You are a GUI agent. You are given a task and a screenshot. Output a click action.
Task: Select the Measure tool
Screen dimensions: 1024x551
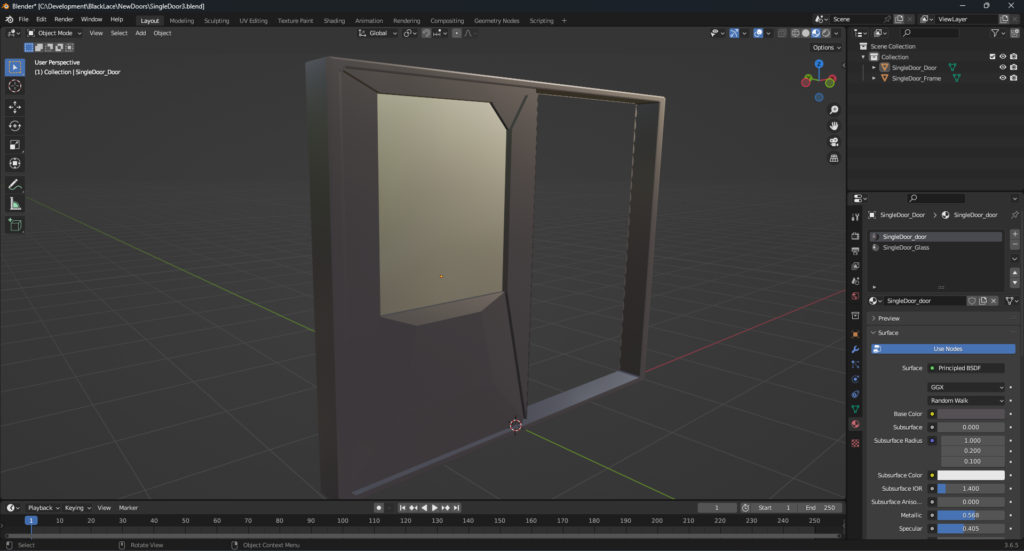coord(15,204)
